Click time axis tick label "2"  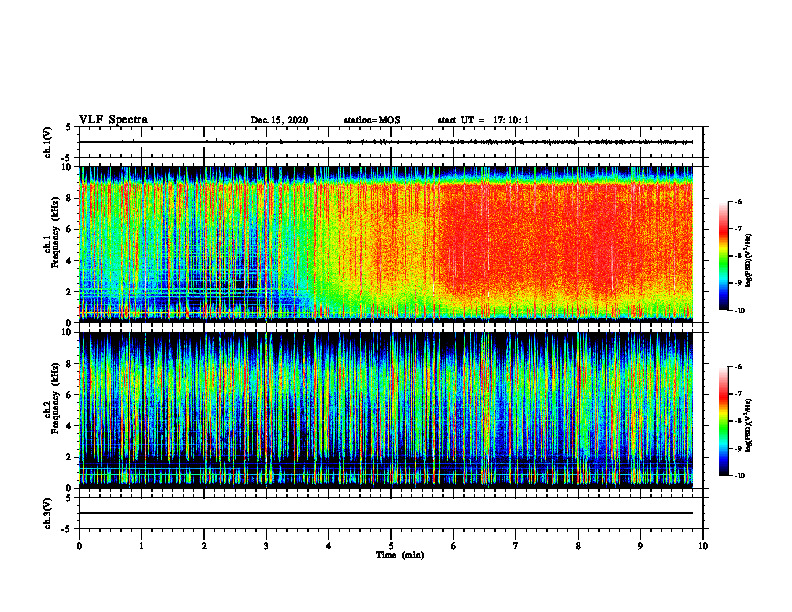204,546
